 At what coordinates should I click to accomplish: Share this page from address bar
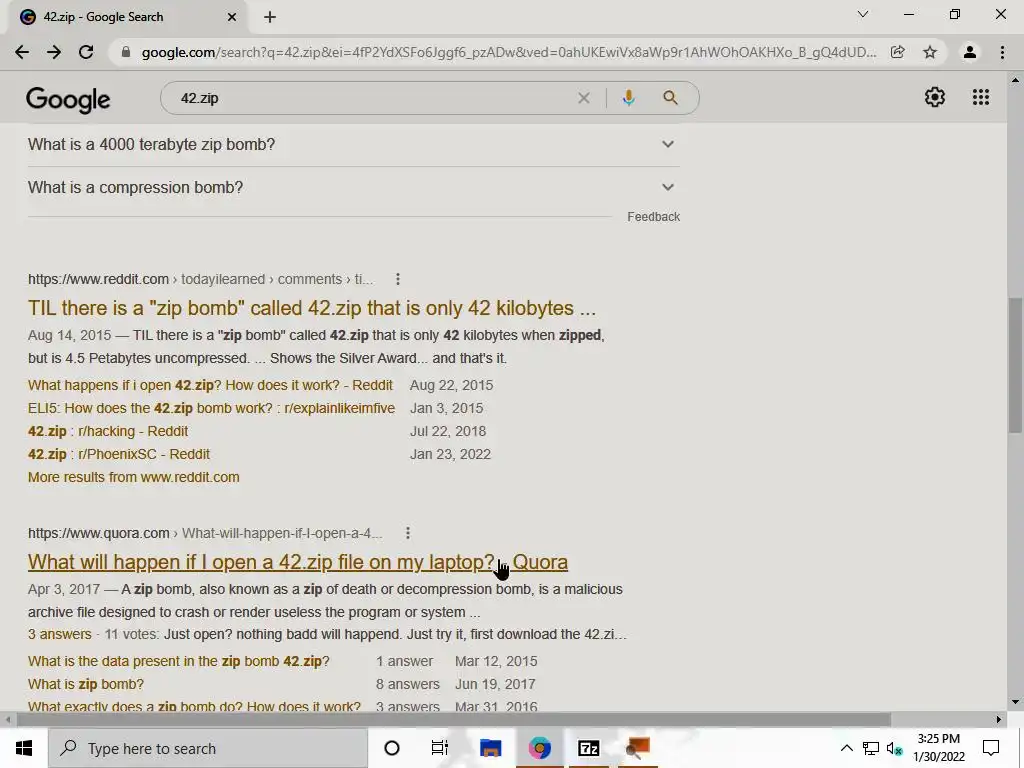pos(898,52)
